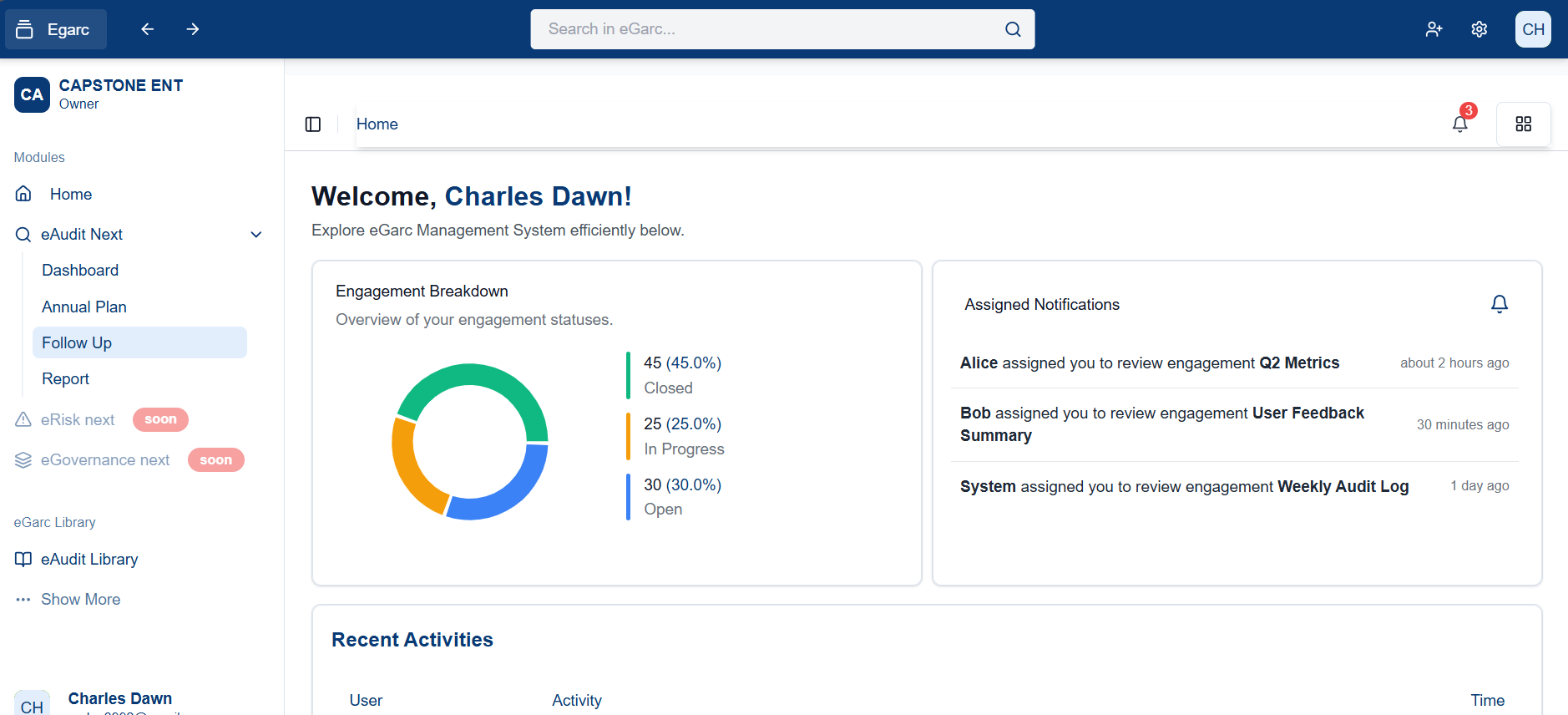This screenshot has width=1568, height=715.
Task: Open the grid apps view icon
Action: click(1523, 124)
